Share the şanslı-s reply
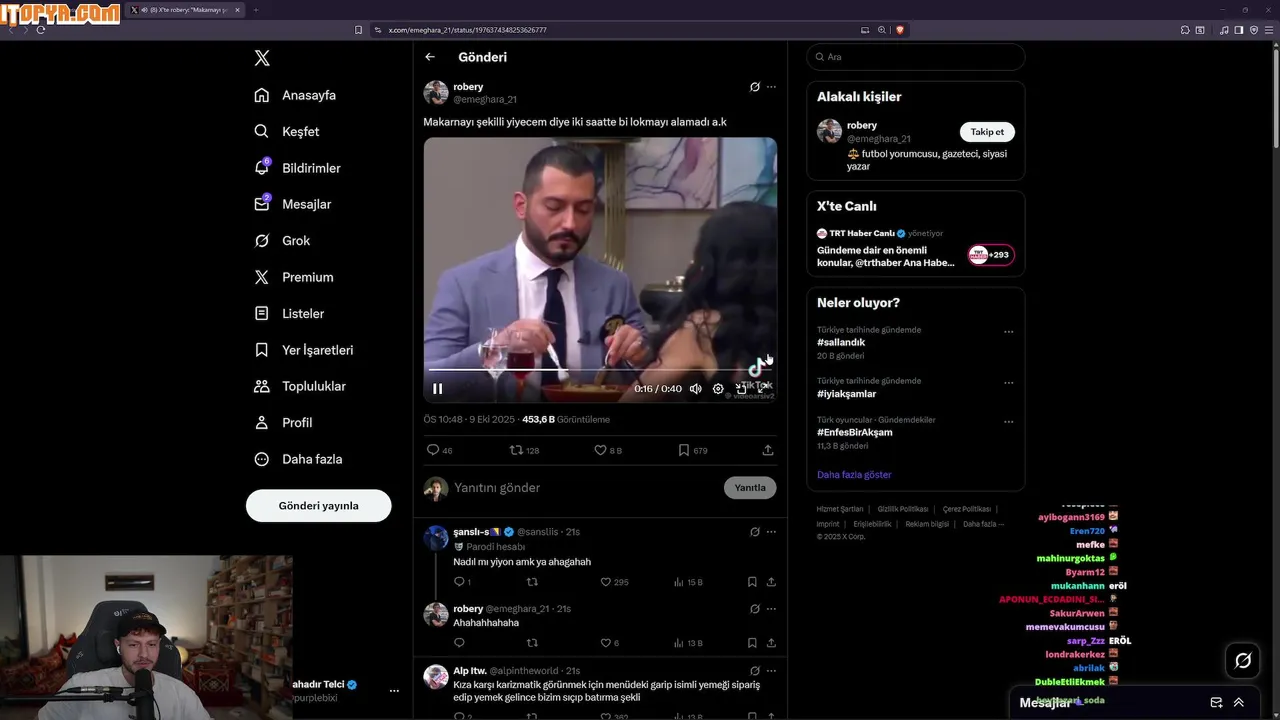Screen dimensions: 1280x720 tap(771, 582)
